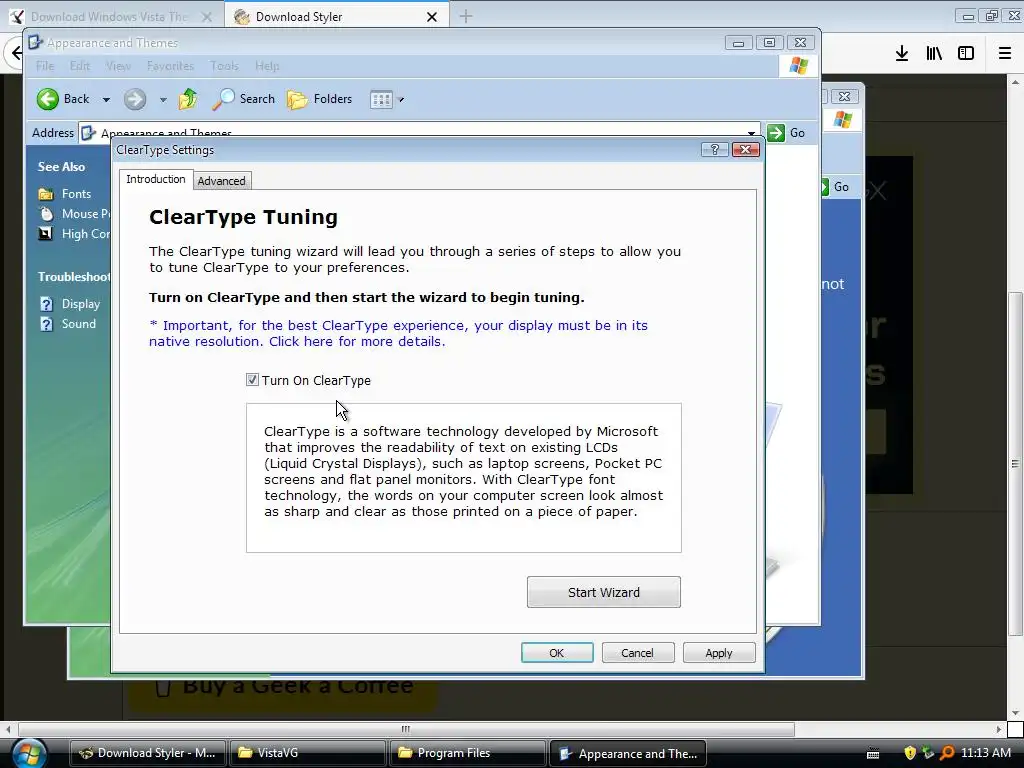This screenshot has width=1024, height=768.
Task: Click the Start Wizard button
Action: pyautogui.click(x=603, y=592)
